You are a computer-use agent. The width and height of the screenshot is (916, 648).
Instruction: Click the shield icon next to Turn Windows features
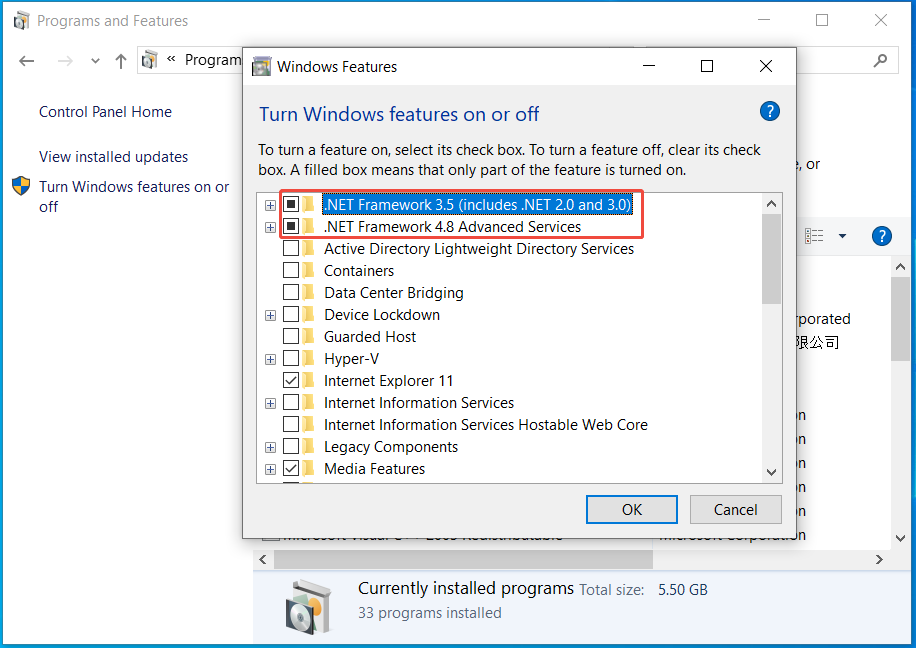tap(21, 186)
